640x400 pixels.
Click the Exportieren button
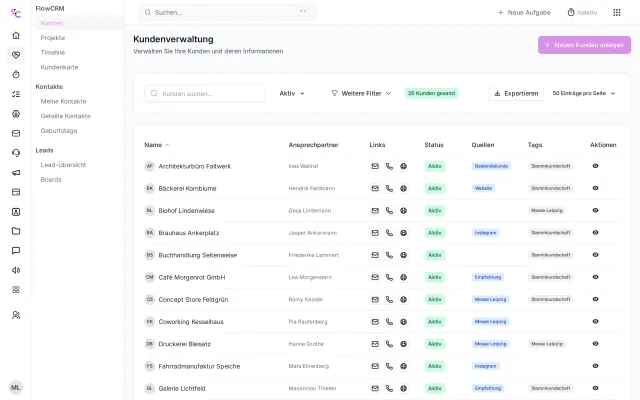516,93
